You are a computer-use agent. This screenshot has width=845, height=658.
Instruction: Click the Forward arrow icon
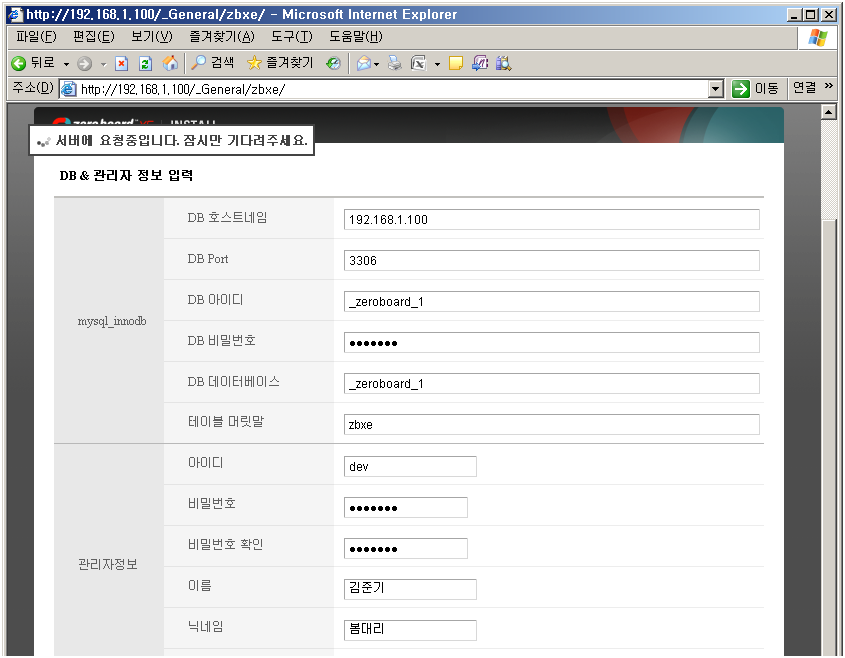pyautogui.click(x=84, y=64)
